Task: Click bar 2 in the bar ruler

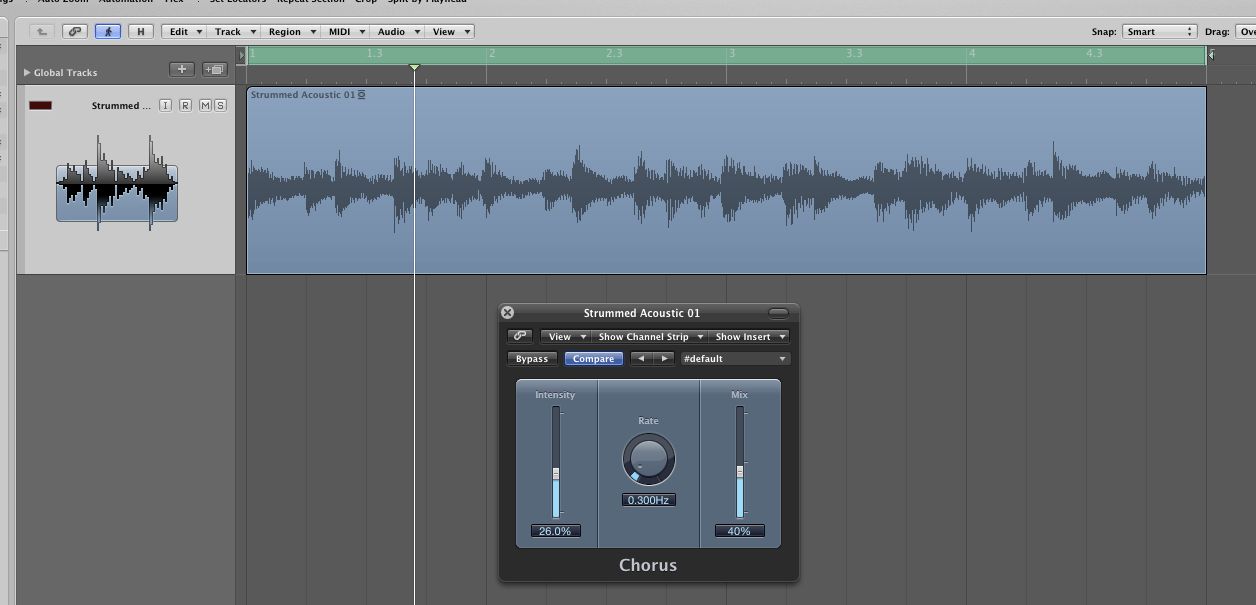Action: coord(491,53)
